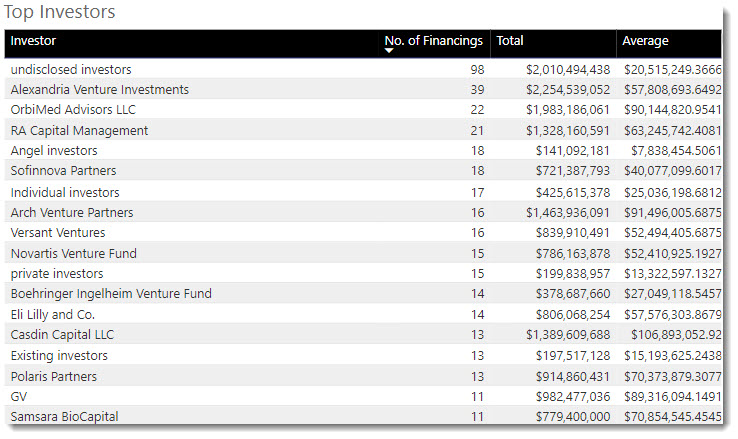Click total $141,092,181
This screenshot has height=439, width=738.
(572, 151)
